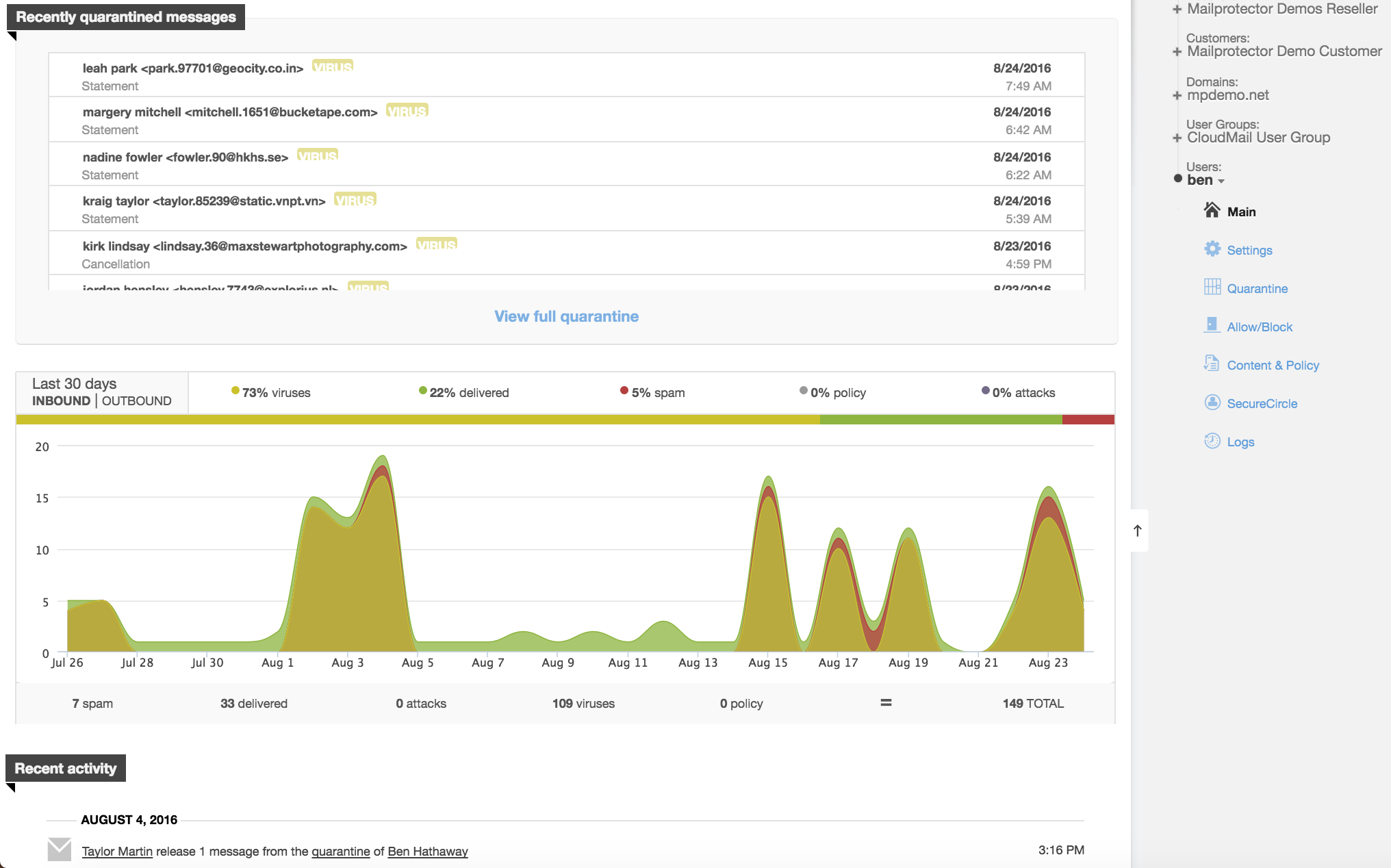Click the VIRUS badge on the margery mitchell message

point(407,110)
